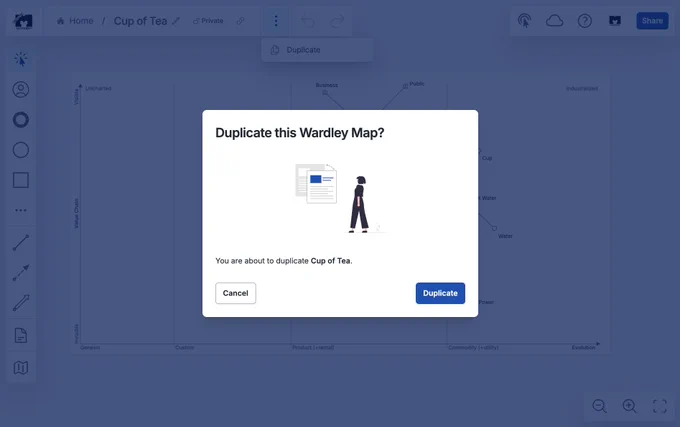Click the Uncharted label on map
The image size is (680, 427).
98,88
